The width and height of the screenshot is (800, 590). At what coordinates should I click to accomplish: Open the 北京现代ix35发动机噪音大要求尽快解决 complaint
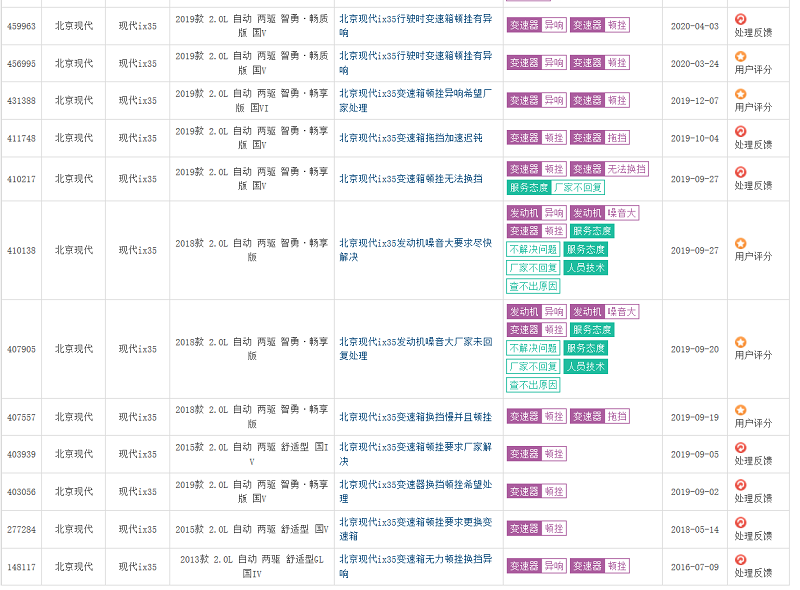point(413,249)
